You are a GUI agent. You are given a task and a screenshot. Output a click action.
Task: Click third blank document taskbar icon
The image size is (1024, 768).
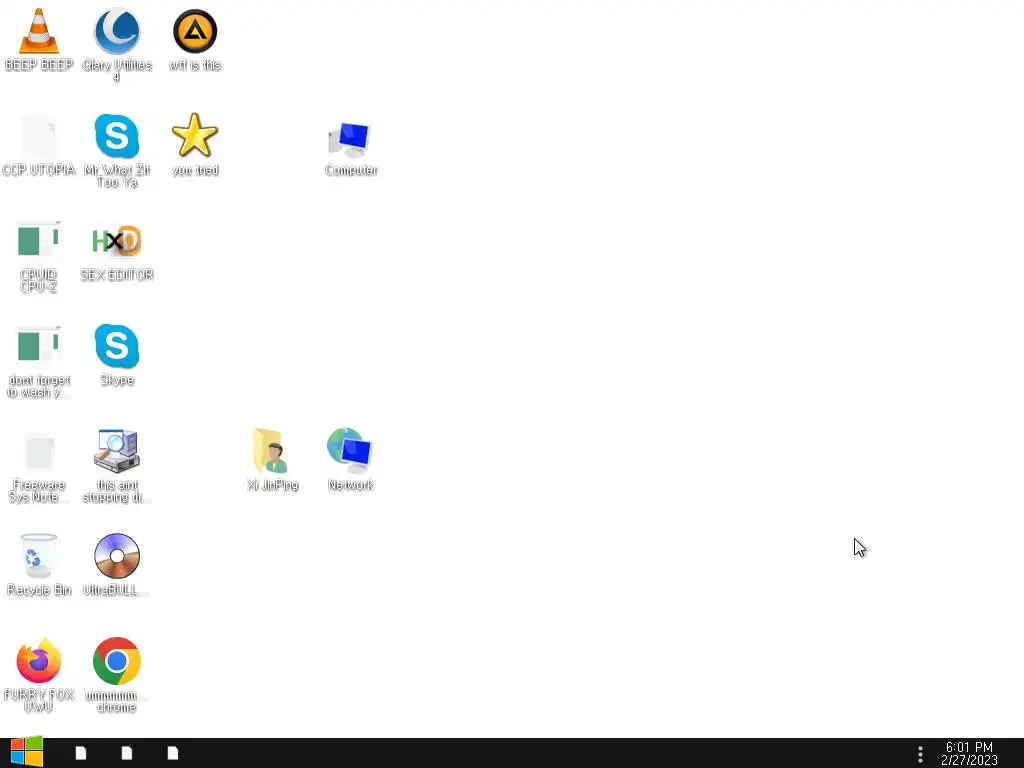173,753
